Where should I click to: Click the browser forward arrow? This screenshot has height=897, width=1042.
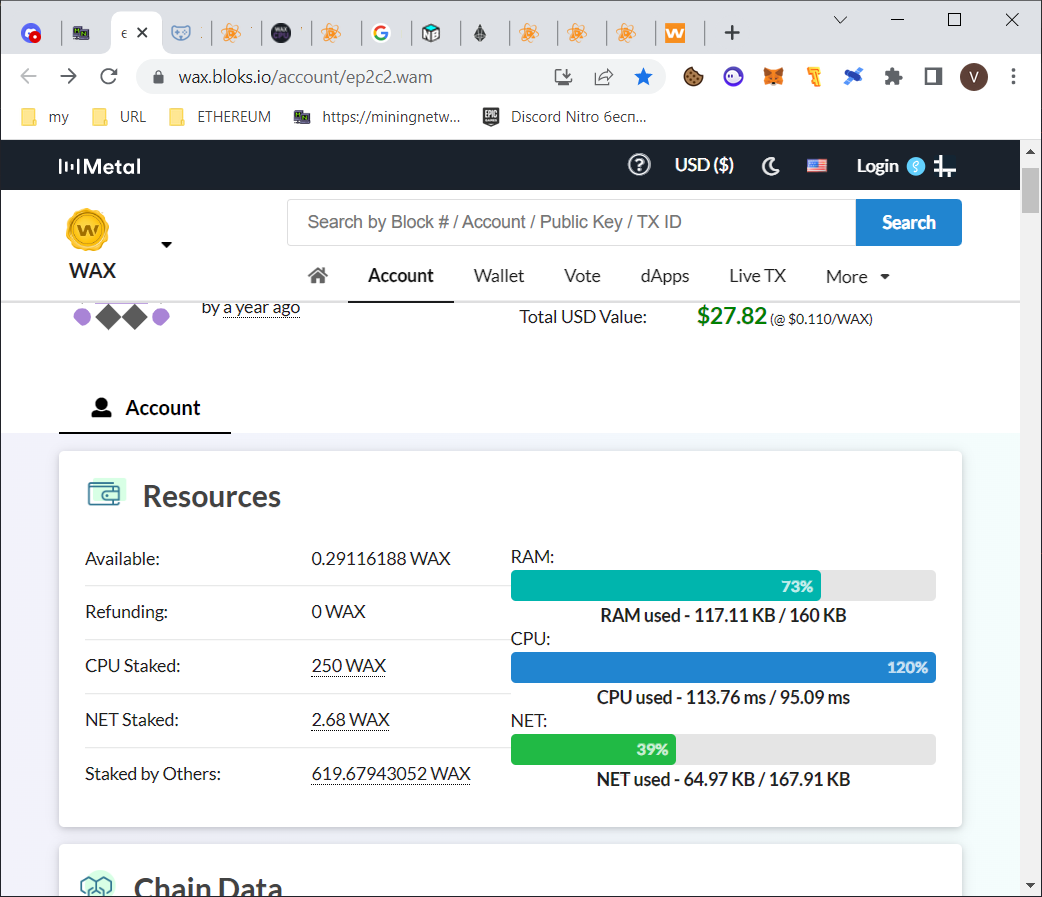[68, 77]
